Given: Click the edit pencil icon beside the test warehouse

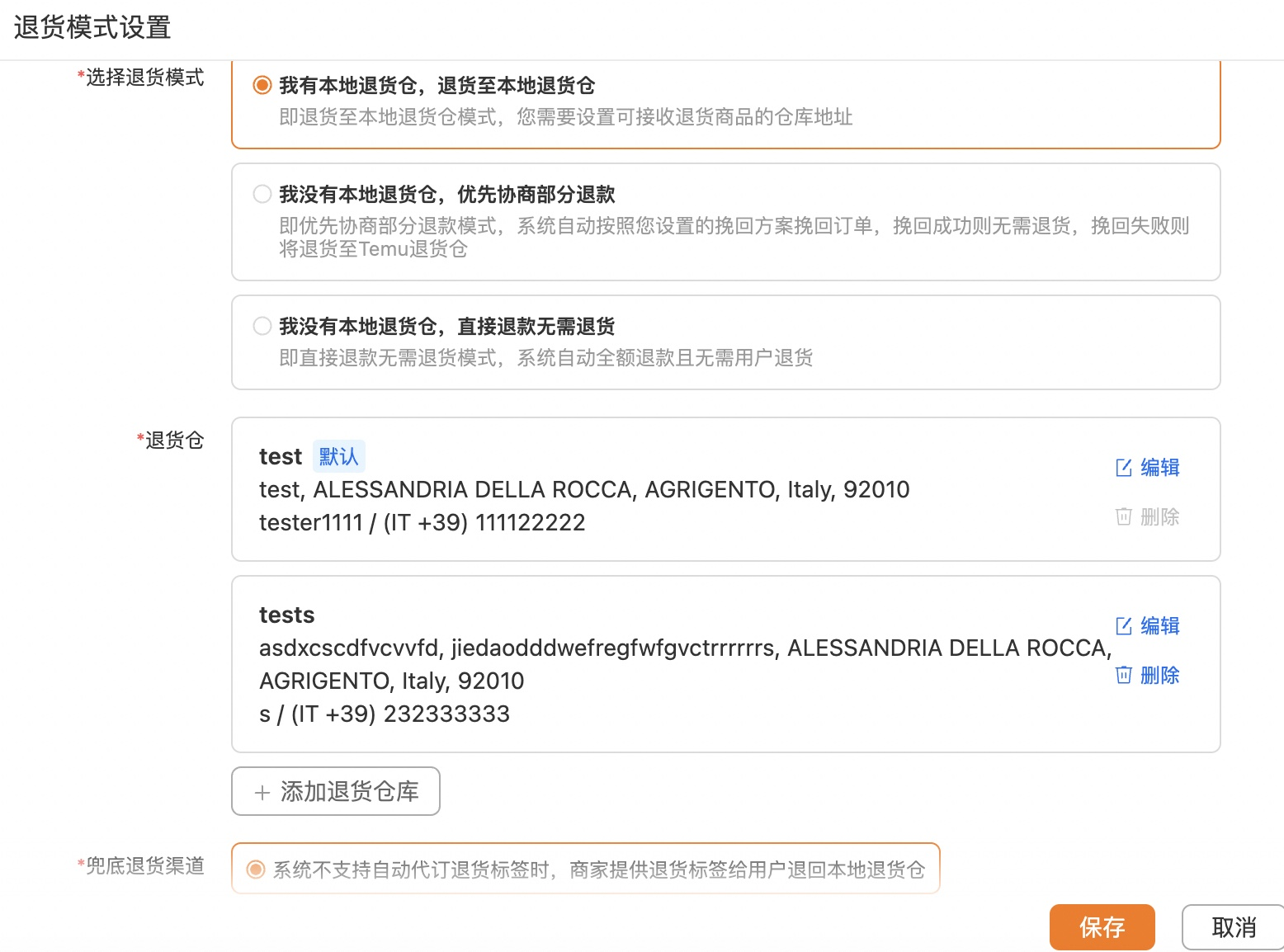Looking at the screenshot, I should click(1124, 467).
